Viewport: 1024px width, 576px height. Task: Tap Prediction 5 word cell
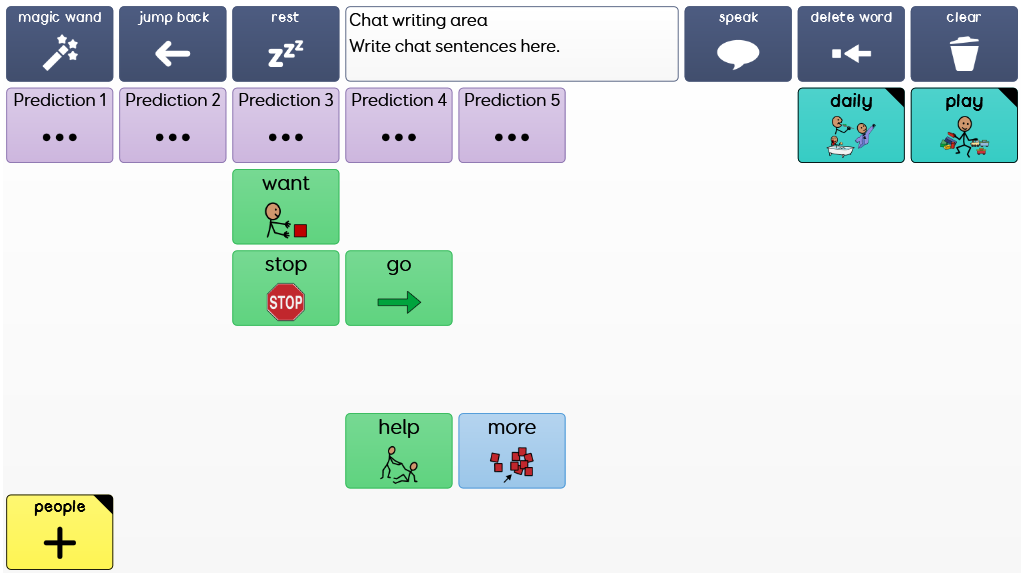[511, 125]
